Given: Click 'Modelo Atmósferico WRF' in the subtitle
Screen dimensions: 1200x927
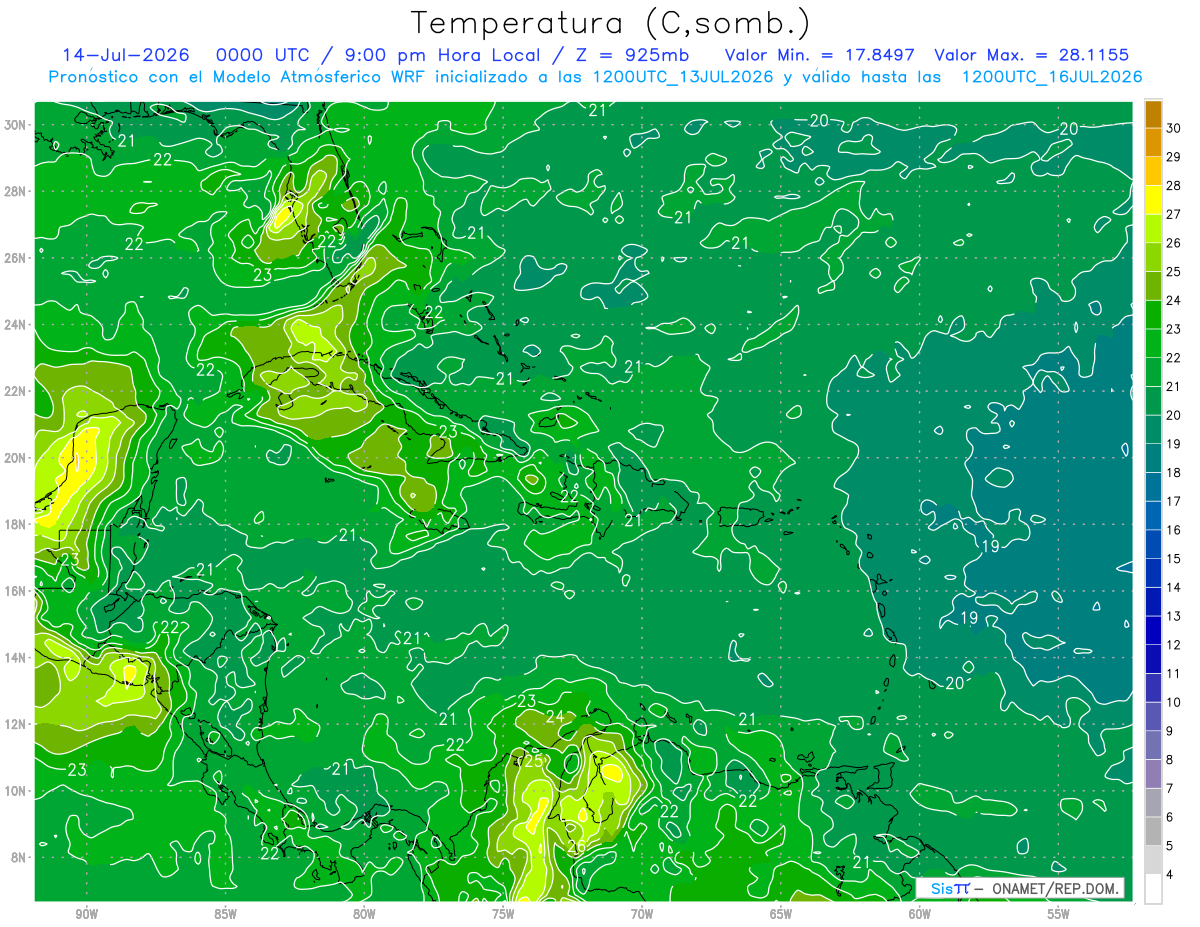Looking at the screenshot, I should point(318,77).
